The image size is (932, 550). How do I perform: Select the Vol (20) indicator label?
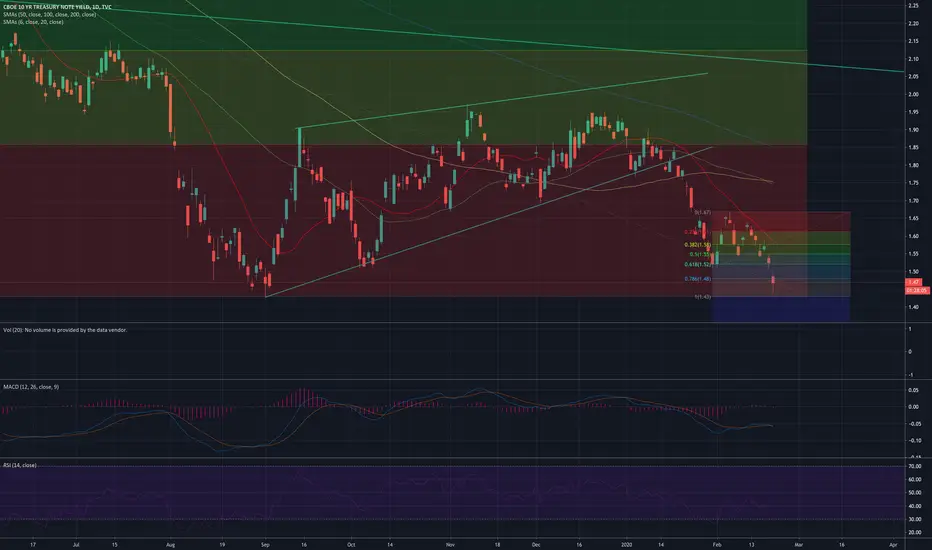(65, 330)
